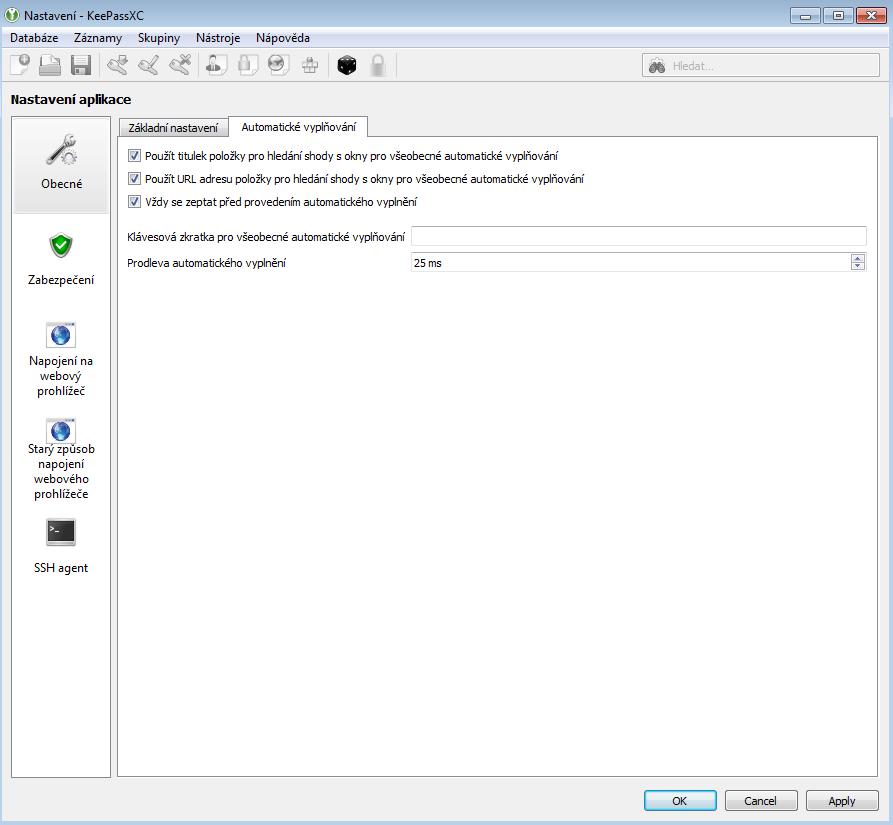Toggle 'Použít titulek položky' checkbox
This screenshot has height=825, width=893.
(134, 155)
